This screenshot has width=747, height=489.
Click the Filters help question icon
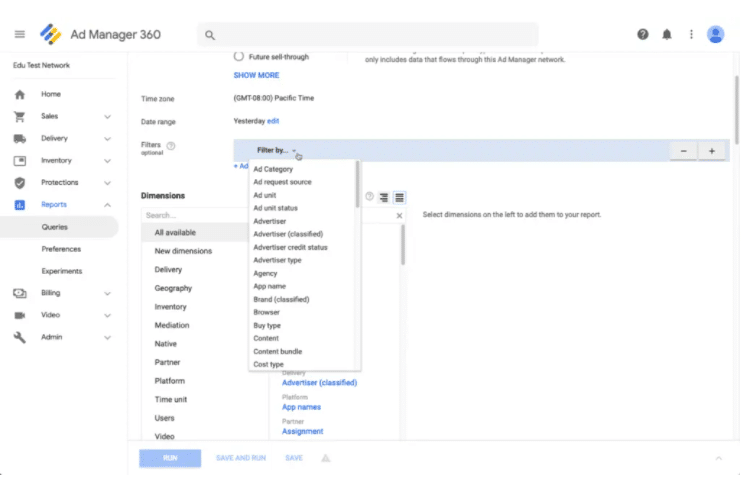[171, 146]
